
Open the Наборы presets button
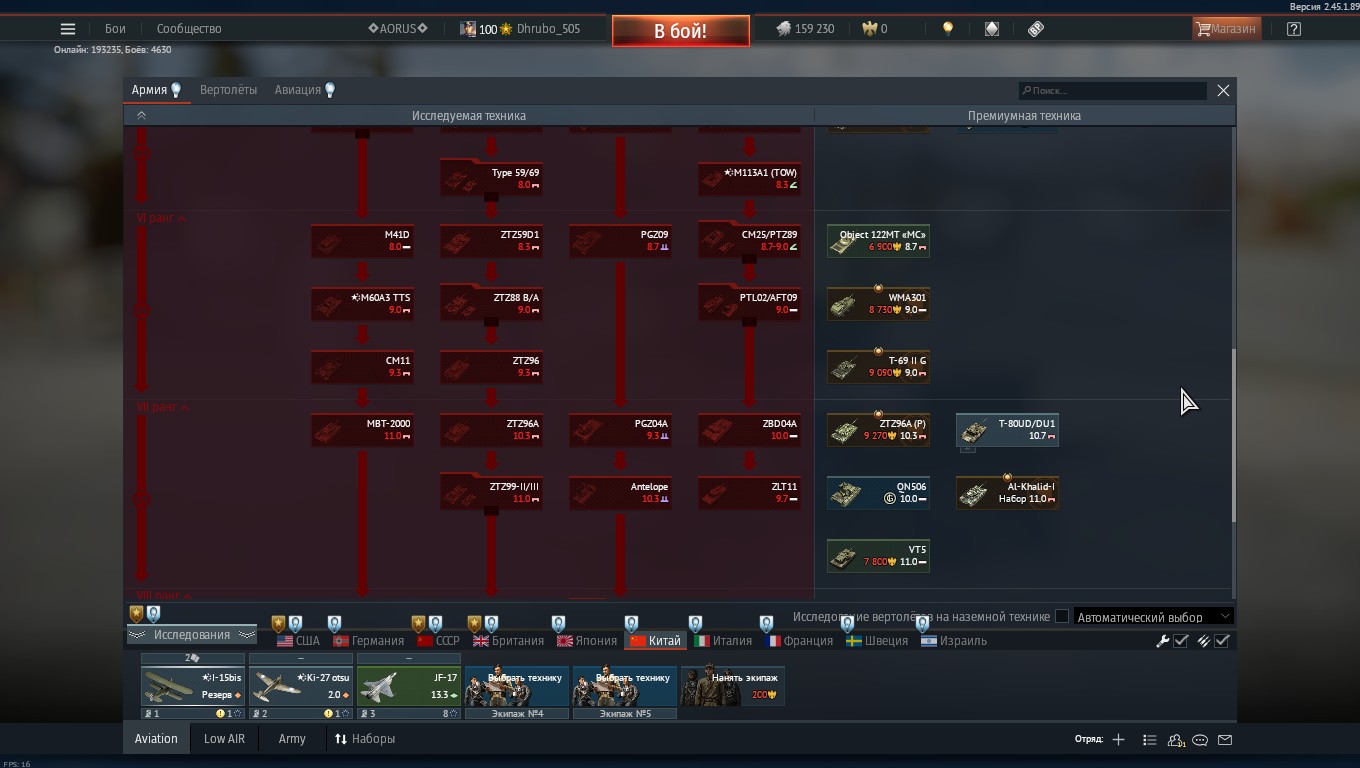tap(365, 740)
